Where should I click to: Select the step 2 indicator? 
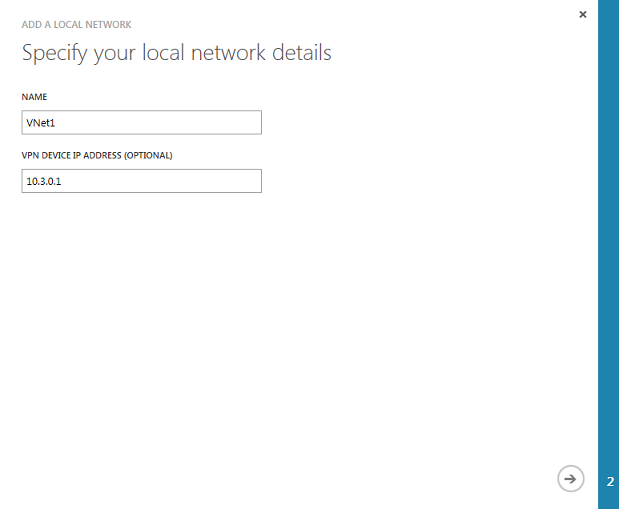click(610, 481)
